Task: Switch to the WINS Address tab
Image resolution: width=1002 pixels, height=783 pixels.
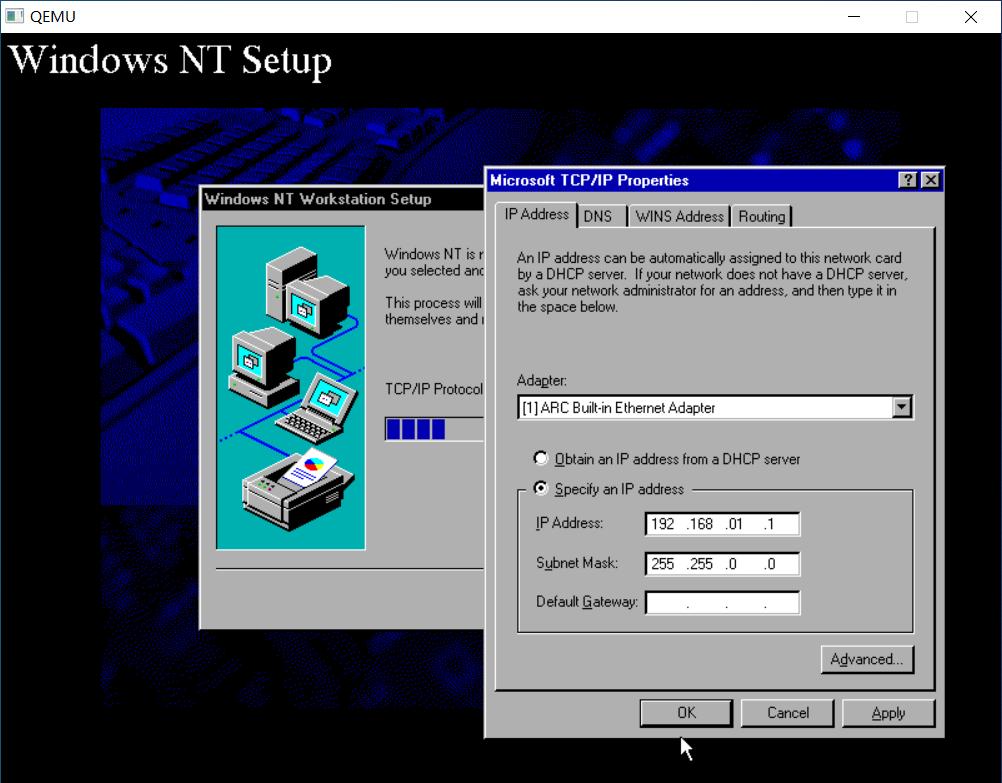Action: pyautogui.click(x=678, y=216)
